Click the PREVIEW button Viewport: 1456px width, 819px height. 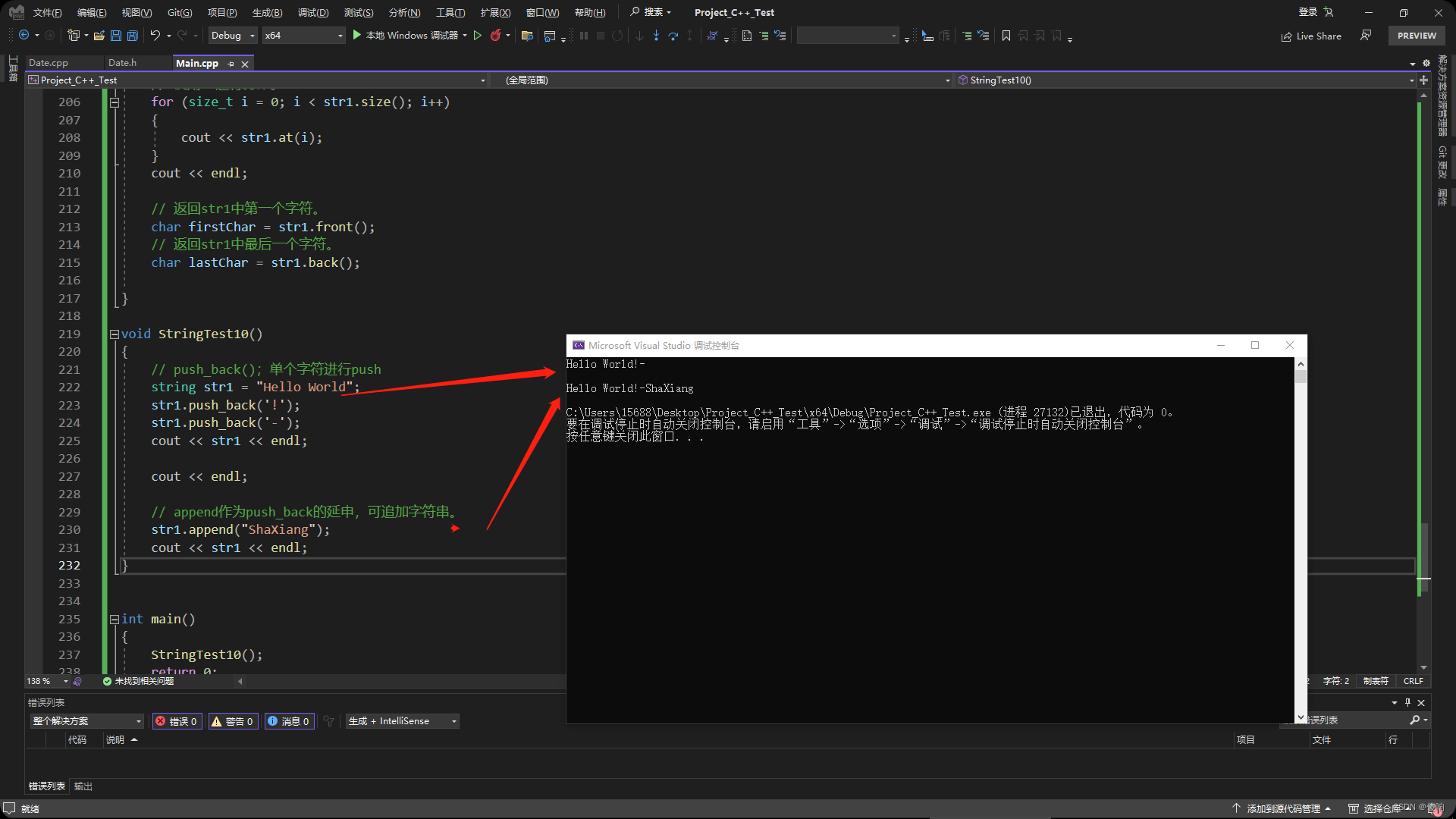(x=1417, y=36)
